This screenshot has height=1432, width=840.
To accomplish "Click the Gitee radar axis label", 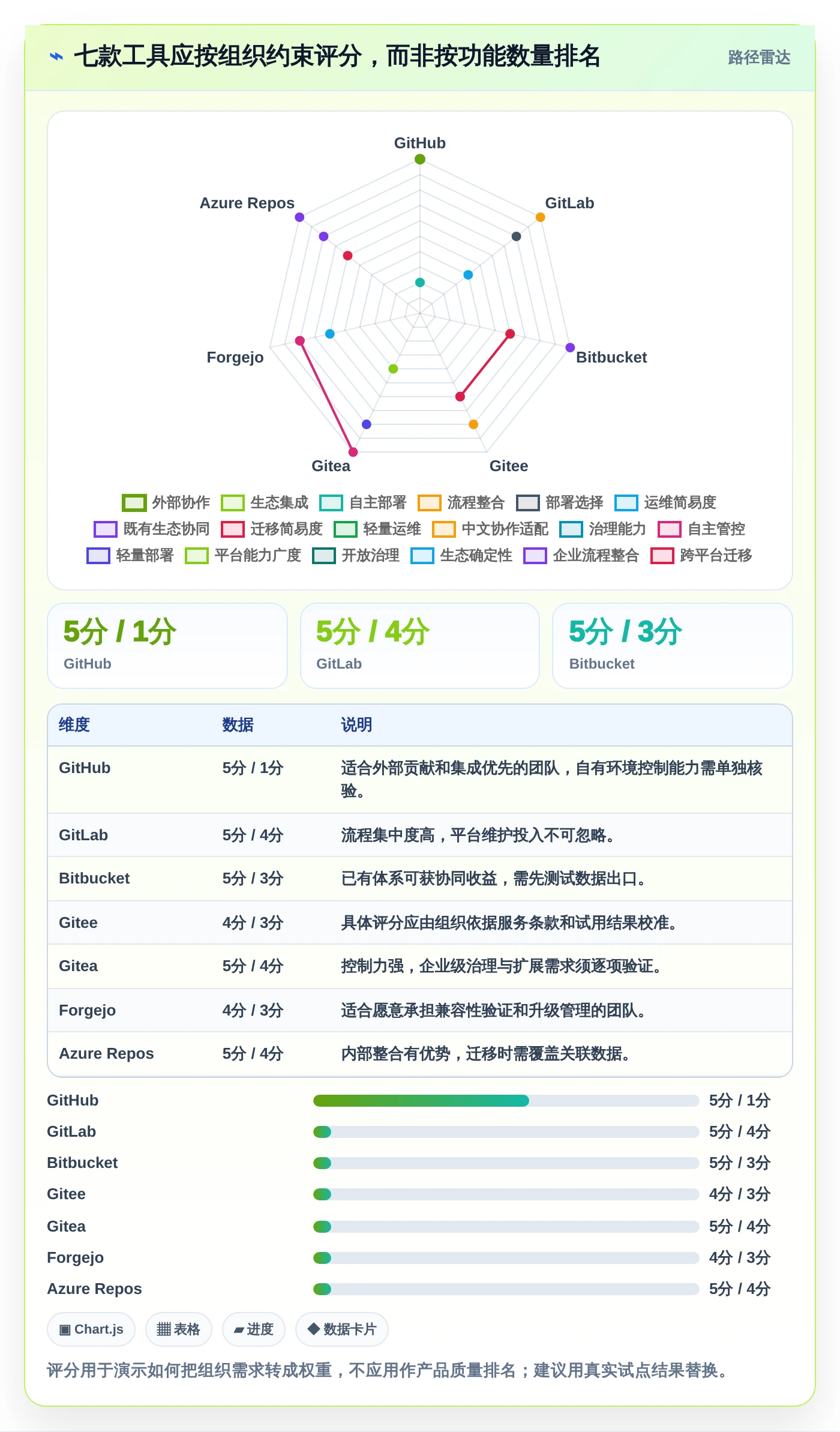I will 509,466.
